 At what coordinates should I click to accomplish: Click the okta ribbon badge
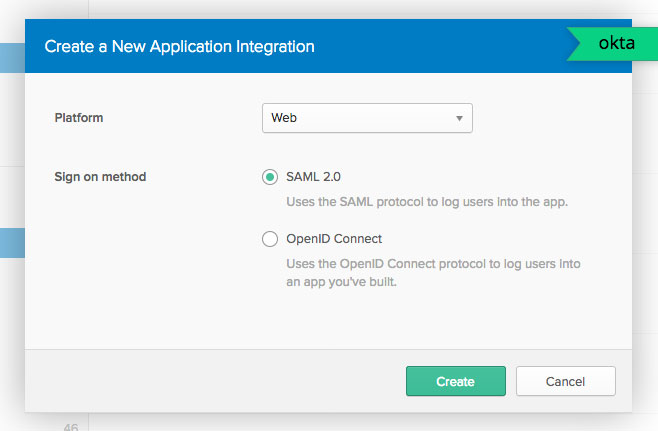(614, 44)
